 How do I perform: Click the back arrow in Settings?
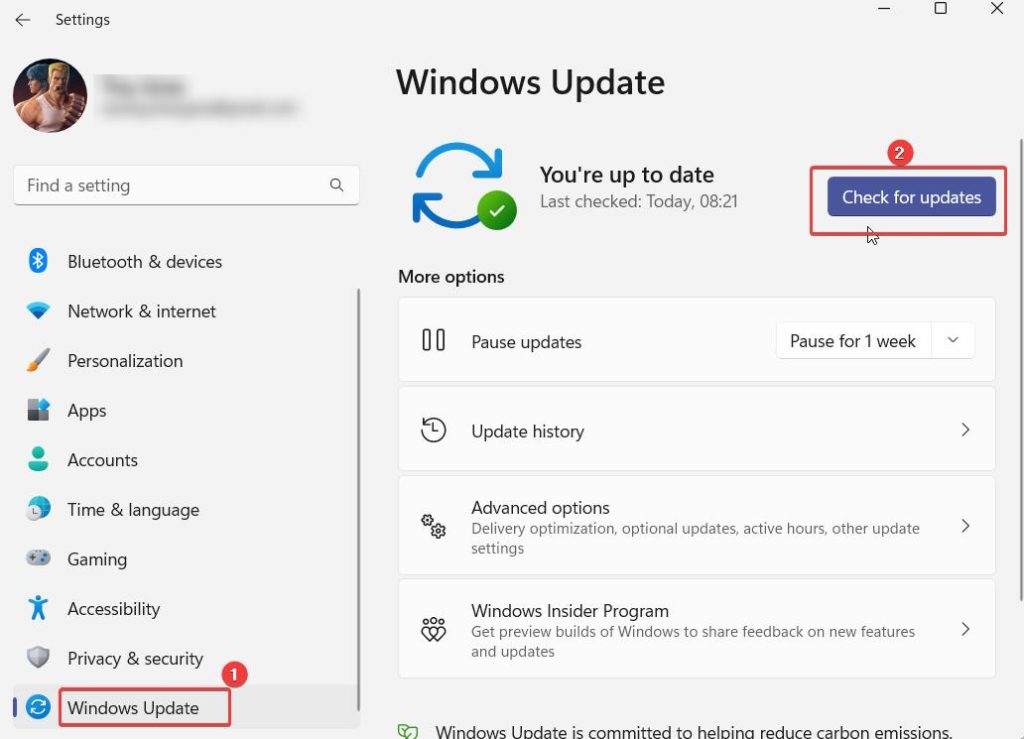22,20
